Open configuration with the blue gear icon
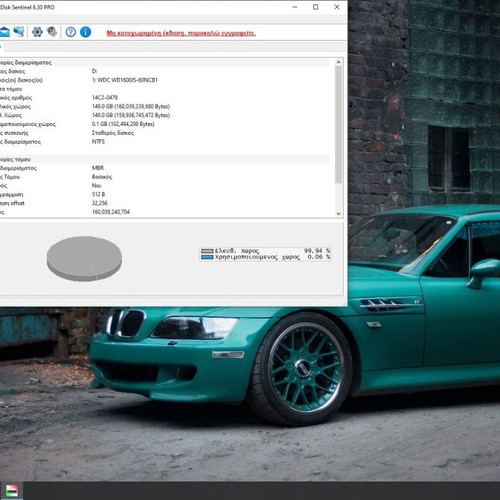 tap(37, 32)
